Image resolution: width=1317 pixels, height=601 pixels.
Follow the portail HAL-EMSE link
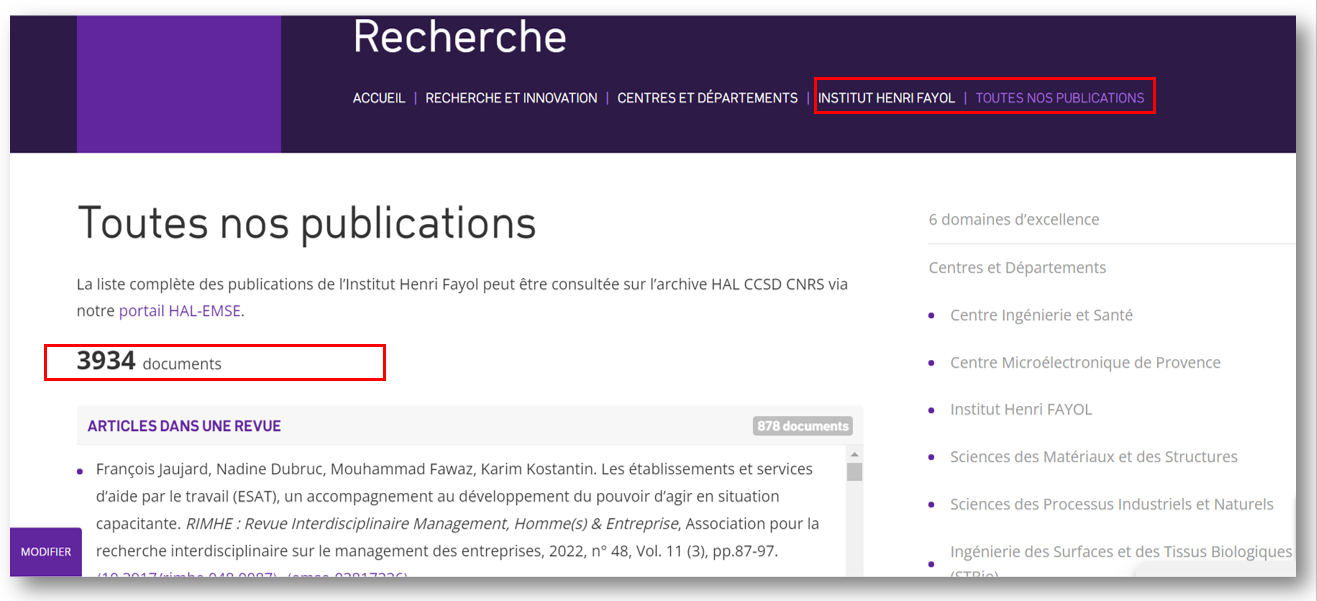click(180, 311)
